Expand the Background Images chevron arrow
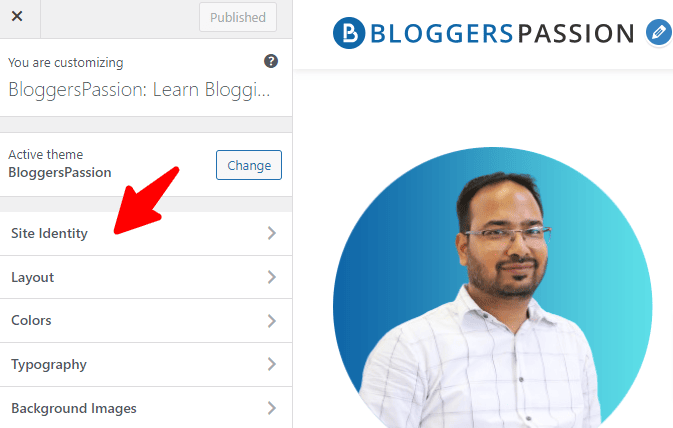Image resolution: width=673 pixels, height=428 pixels. click(272, 408)
